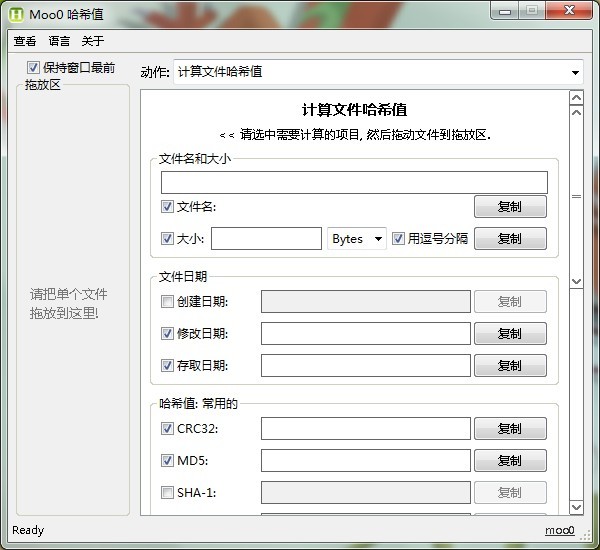Click the scroll-to-bottom arrow icon
600x550 pixels.
point(576,507)
